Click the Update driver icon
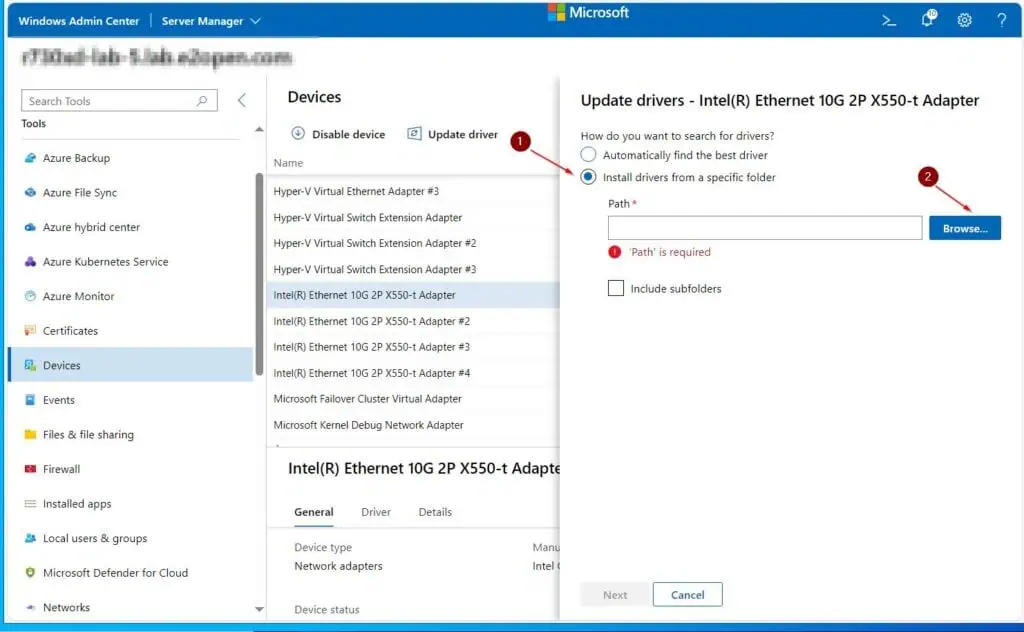This screenshot has width=1024, height=632. click(414, 133)
